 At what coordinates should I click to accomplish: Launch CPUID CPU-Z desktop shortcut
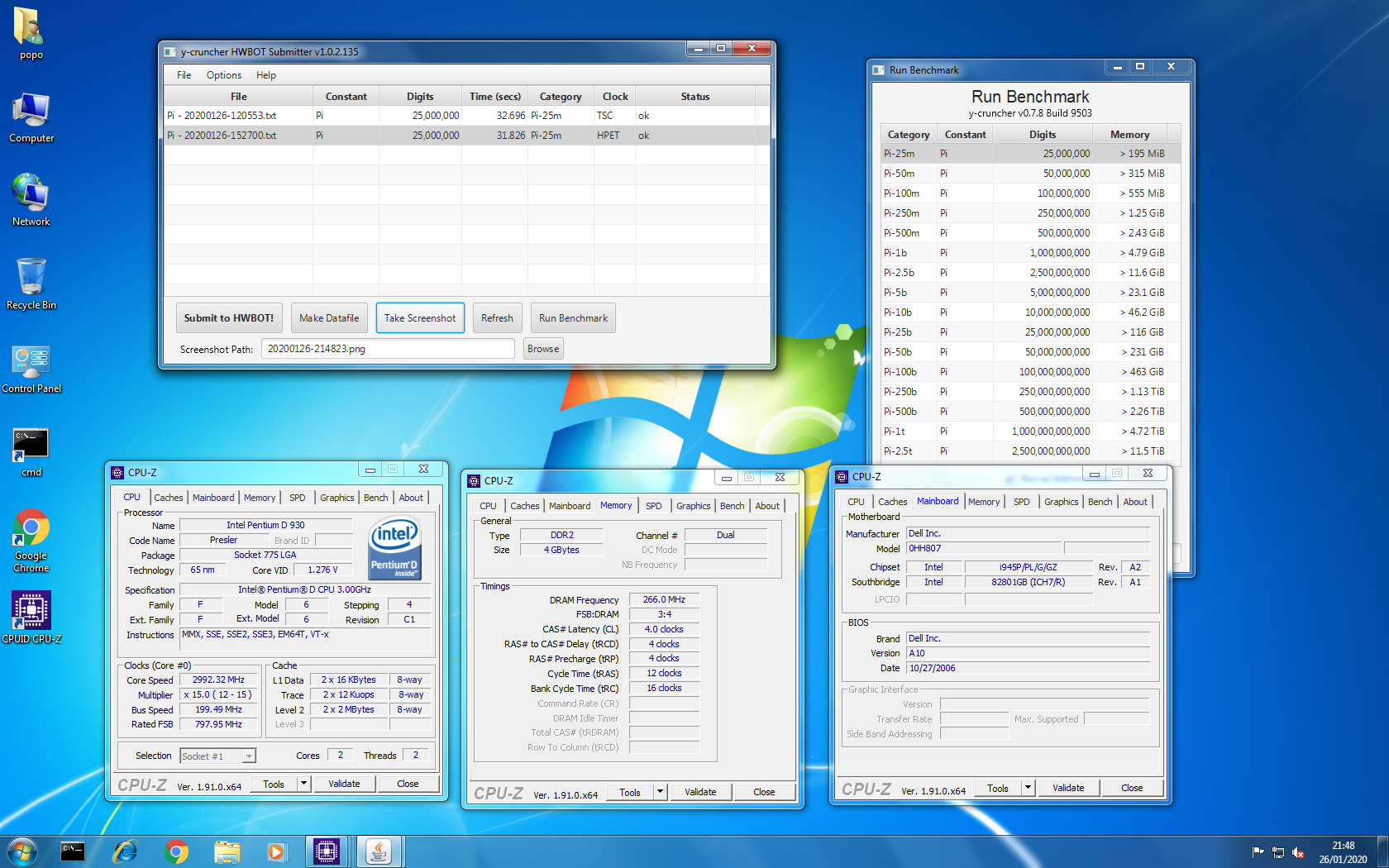[x=31, y=617]
